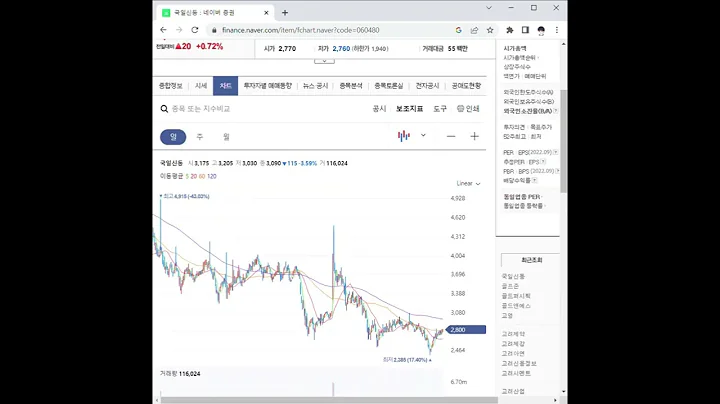Open the 외국인소진율 help icon
This screenshot has width=720, height=404.
click(x=555, y=111)
